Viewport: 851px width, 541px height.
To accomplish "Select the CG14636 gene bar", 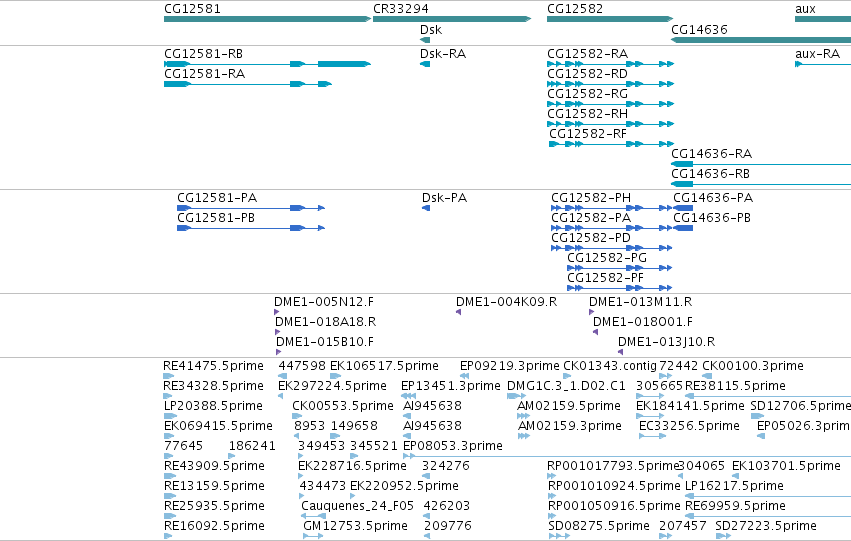I will pos(761,40).
